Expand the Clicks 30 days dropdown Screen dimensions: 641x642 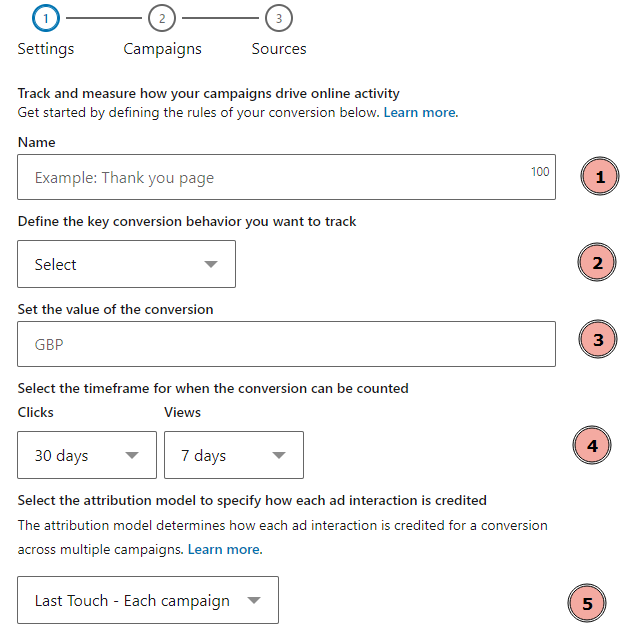pyautogui.click(x=87, y=455)
